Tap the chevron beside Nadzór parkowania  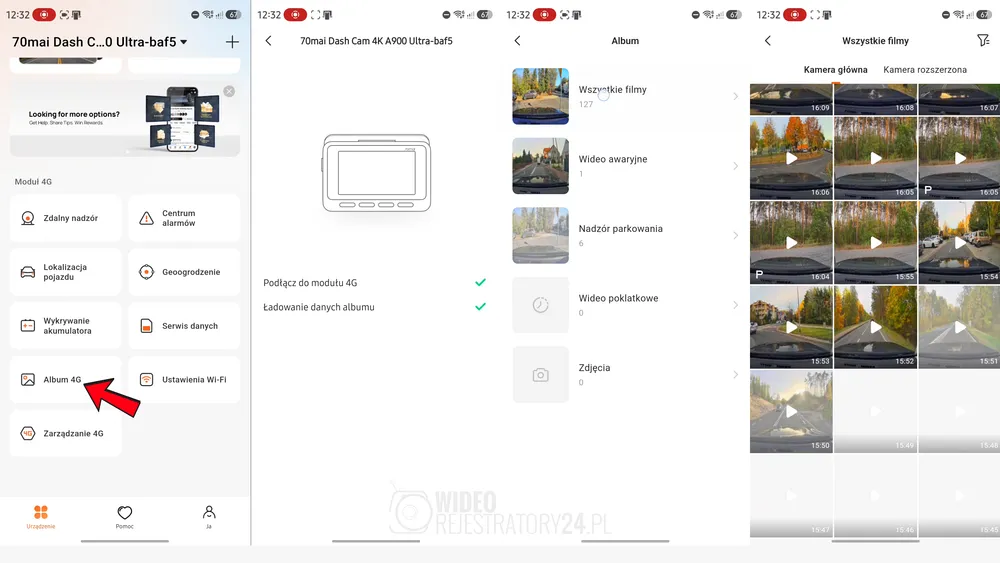[735, 235]
